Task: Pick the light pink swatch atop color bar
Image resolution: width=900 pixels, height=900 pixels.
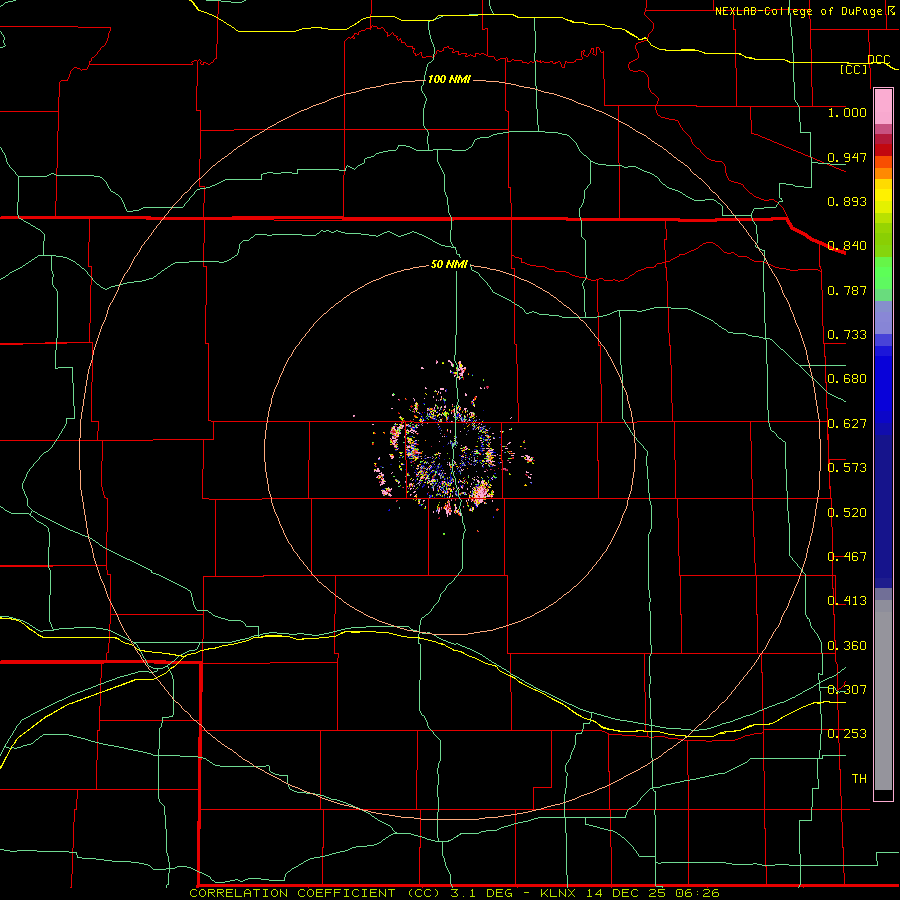Action: (x=883, y=107)
